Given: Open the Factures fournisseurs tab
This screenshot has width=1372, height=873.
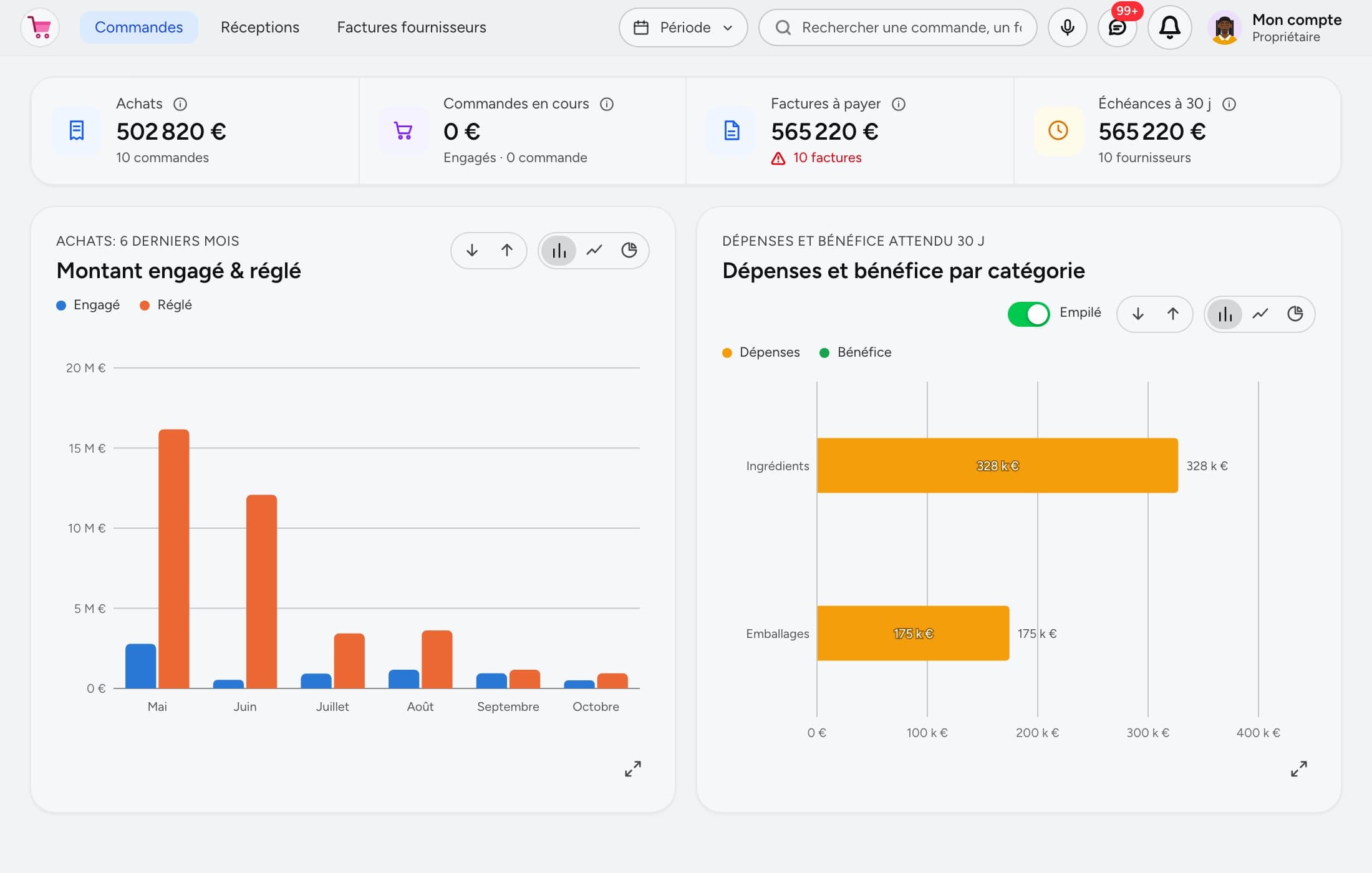Looking at the screenshot, I should [x=412, y=27].
